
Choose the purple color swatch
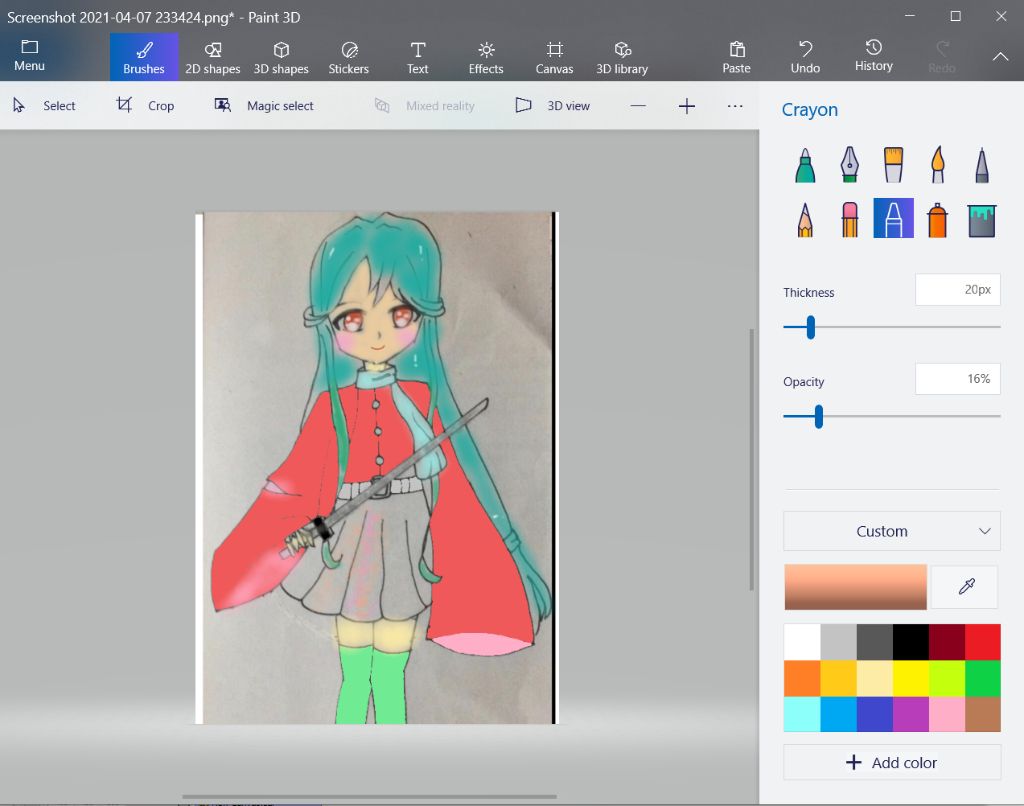point(910,714)
